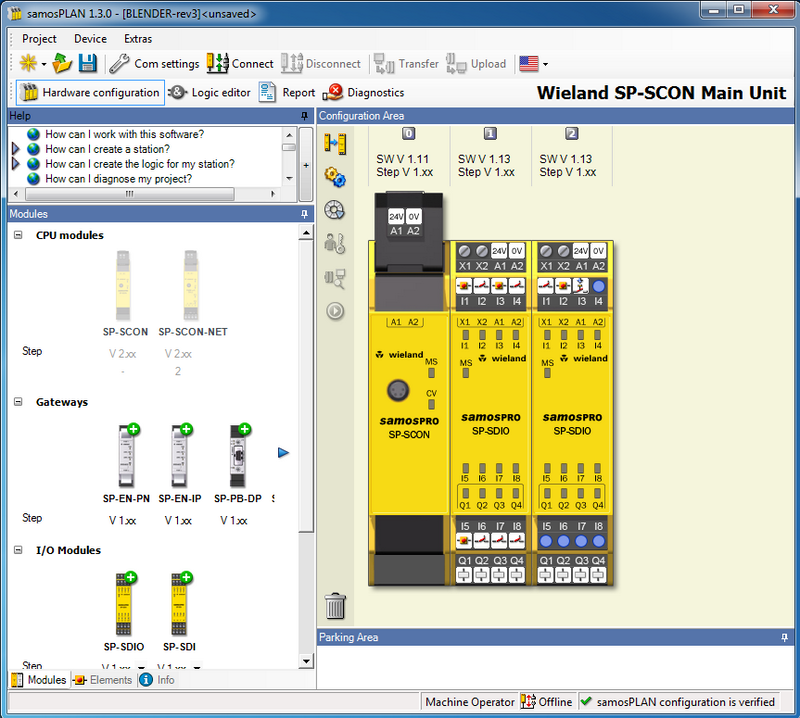Open 'How can I create the logic' help
Screen dimensions: 800x718
tap(140, 164)
